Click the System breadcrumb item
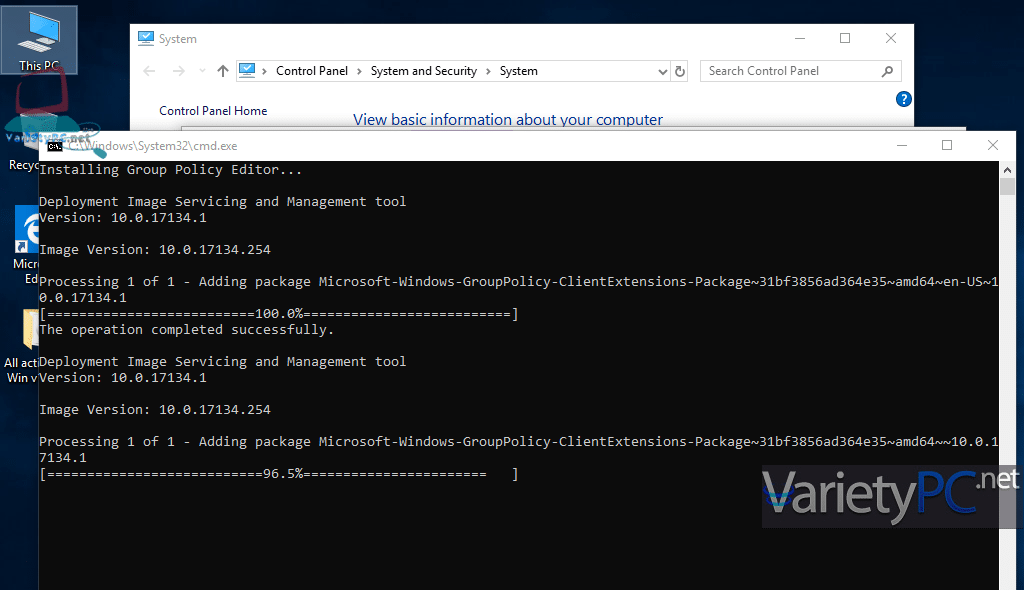 coord(519,71)
